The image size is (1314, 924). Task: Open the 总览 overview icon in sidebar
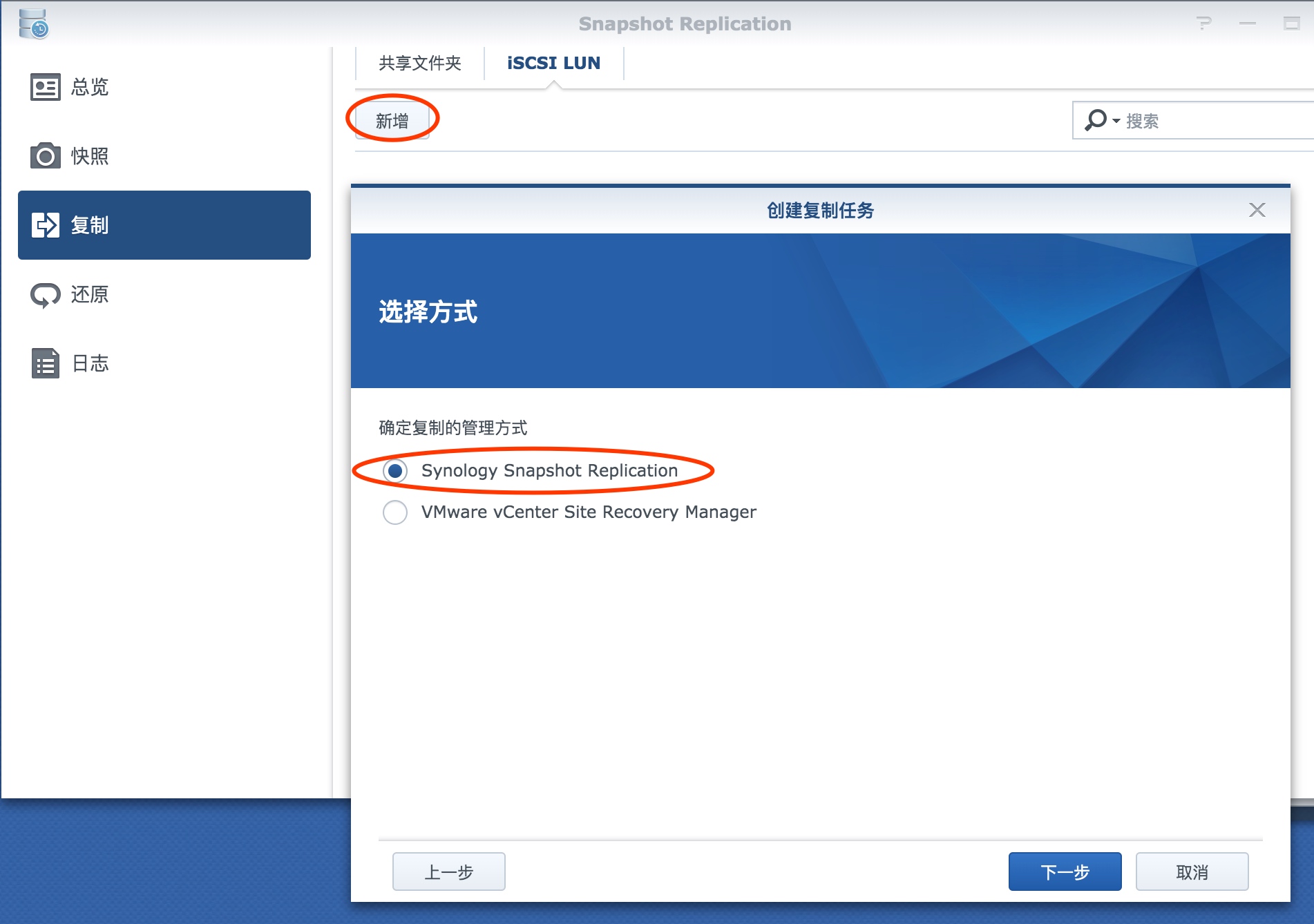pos(46,87)
